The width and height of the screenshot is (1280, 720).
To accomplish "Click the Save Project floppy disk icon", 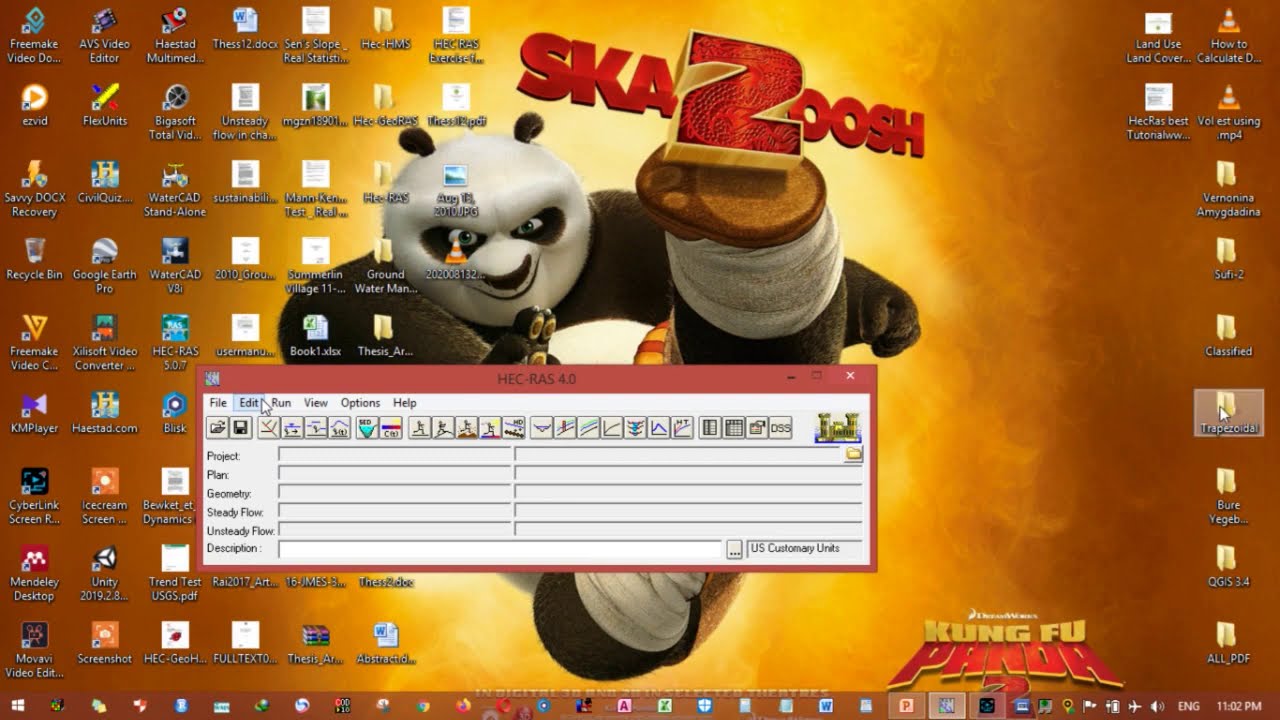I will pyautogui.click(x=240, y=428).
